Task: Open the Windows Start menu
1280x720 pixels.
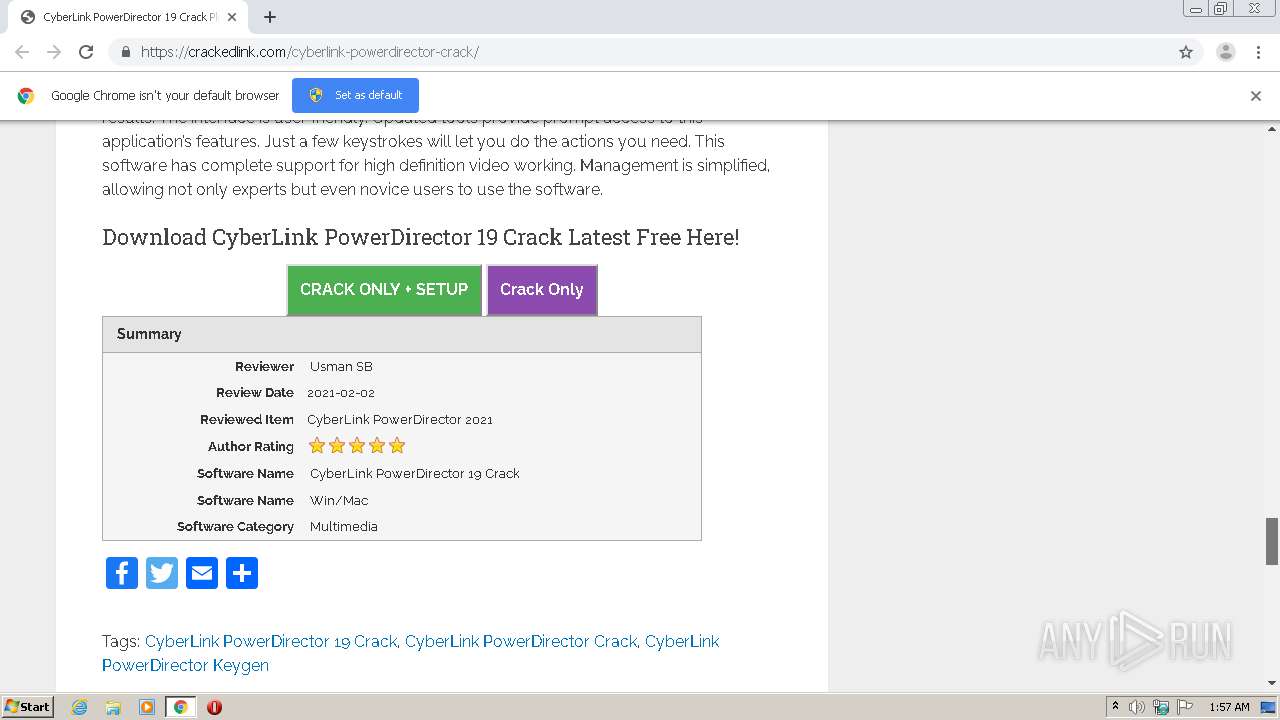Action: (x=28, y=706)
